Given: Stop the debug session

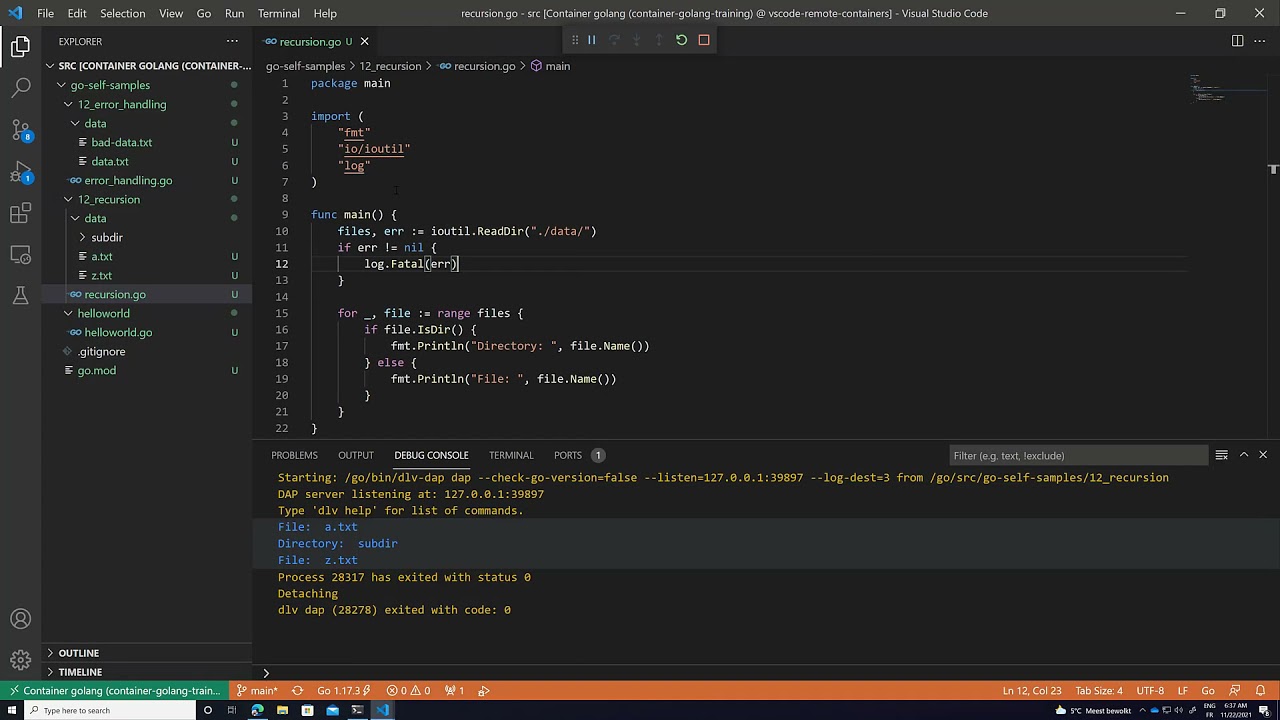Looking at the screenshot, I should coord(704,40).
